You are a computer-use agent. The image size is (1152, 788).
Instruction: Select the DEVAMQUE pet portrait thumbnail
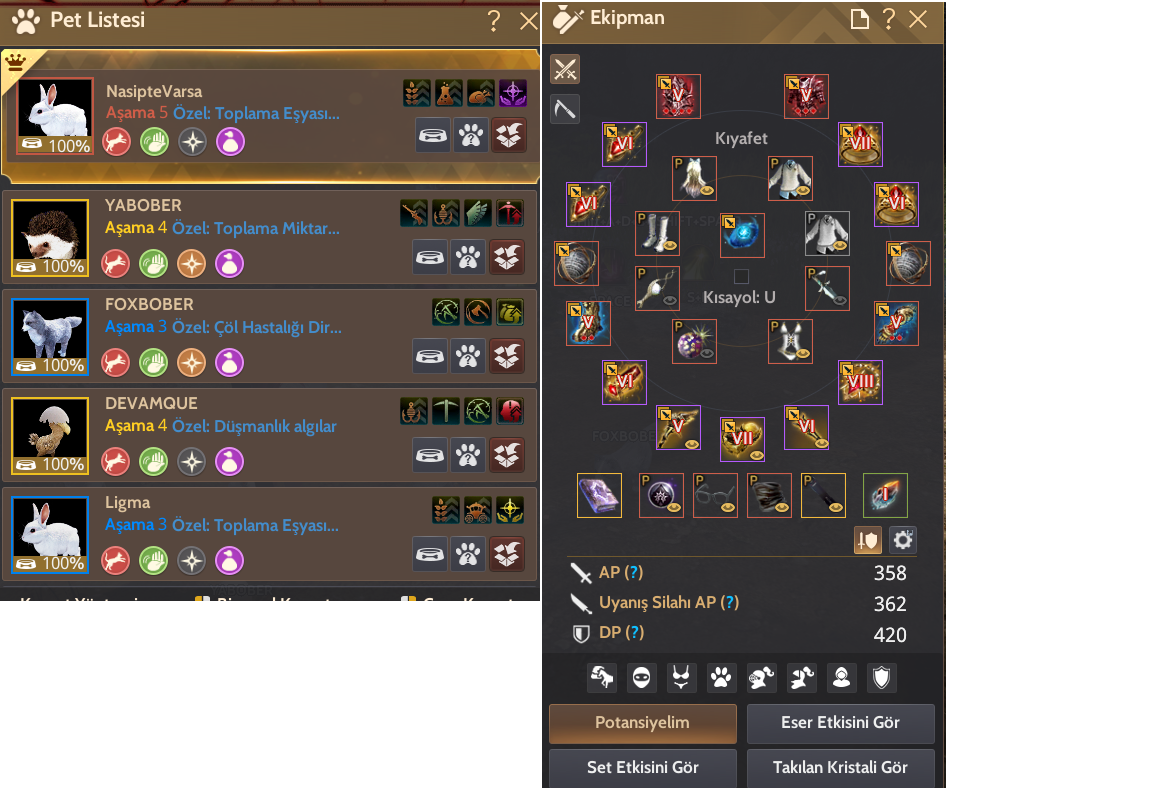coord(50,436)
